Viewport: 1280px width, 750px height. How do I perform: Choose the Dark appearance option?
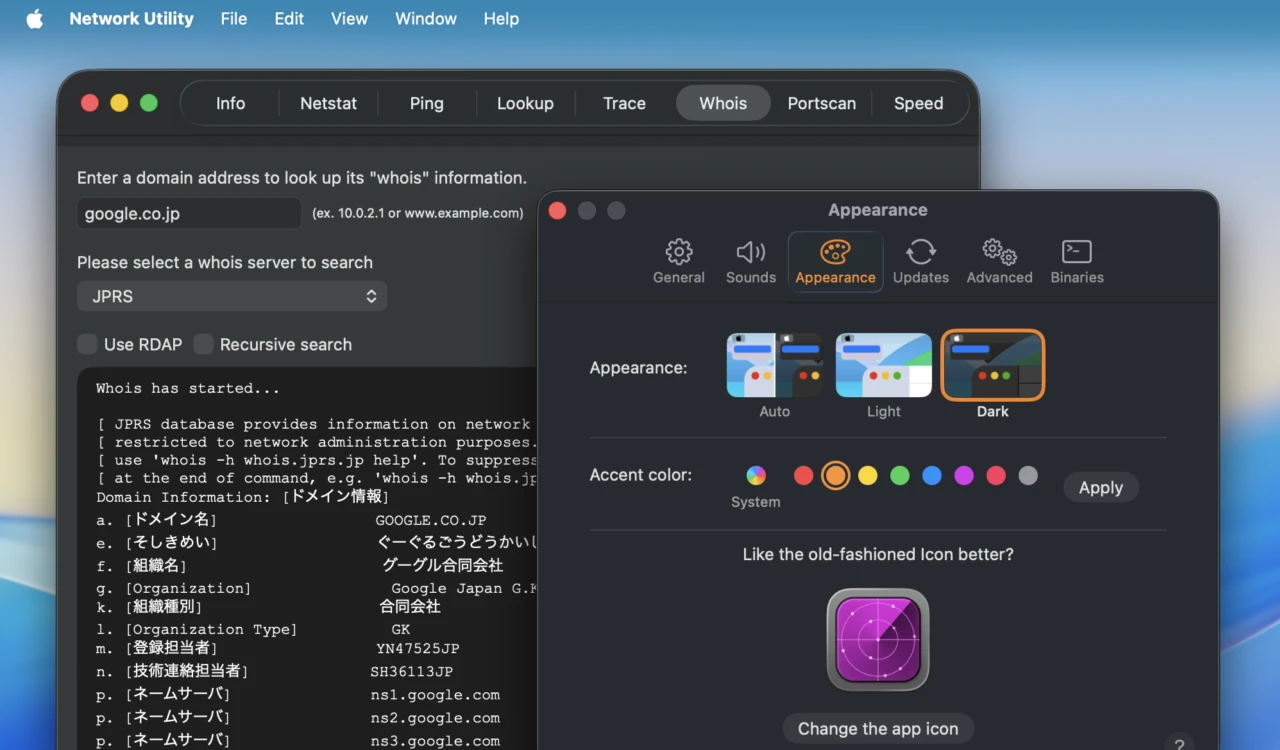pyautogui.click(x=991, y=364)
